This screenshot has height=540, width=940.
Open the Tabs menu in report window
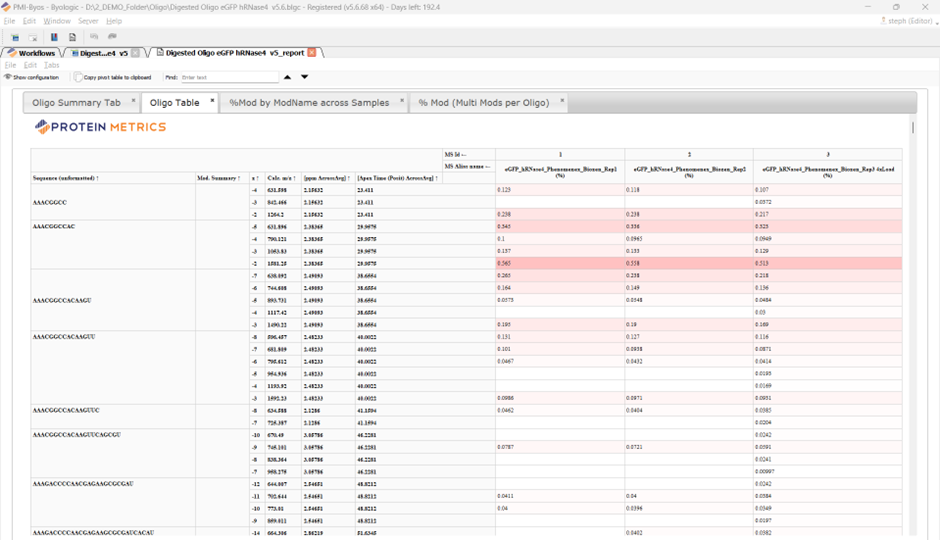pyautogui.click(x=52, y=65)
